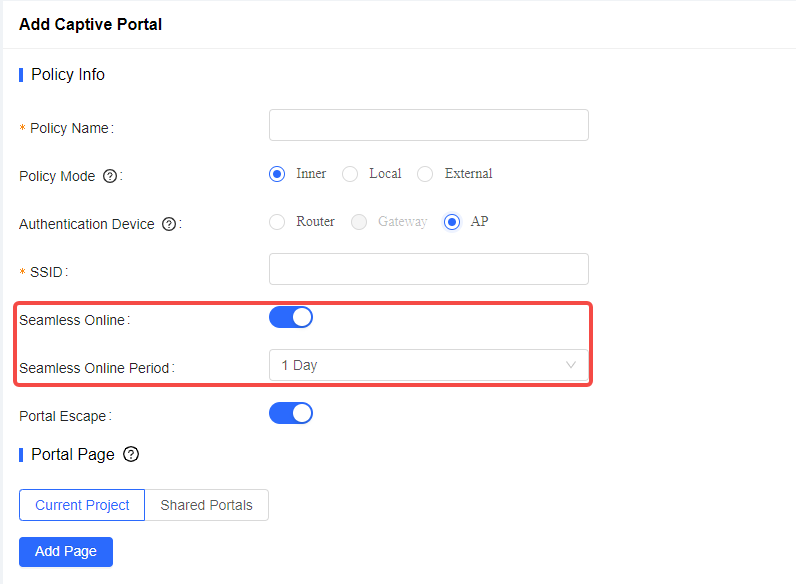Screen dimensions: 796x584
Task: Switch to the Current Project tab
Action: [82, 505]
